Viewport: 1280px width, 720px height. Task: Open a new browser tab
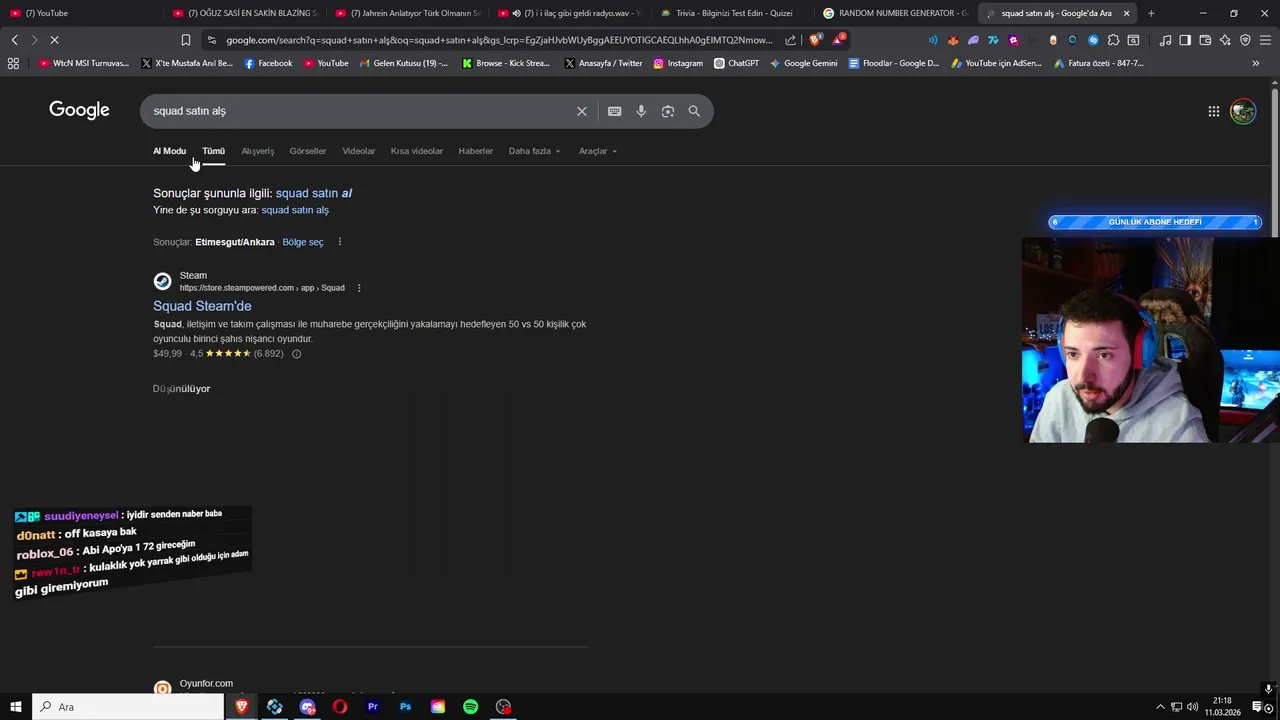click(x=1151, y=13)
